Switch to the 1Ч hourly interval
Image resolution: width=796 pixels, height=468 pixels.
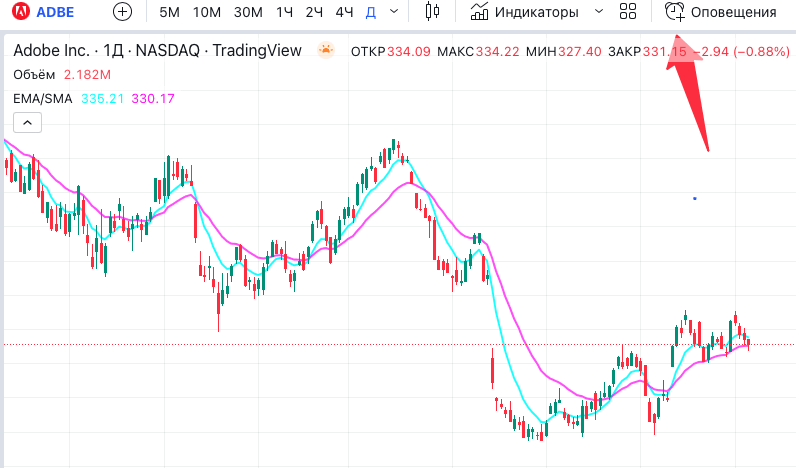click(285, 12)
